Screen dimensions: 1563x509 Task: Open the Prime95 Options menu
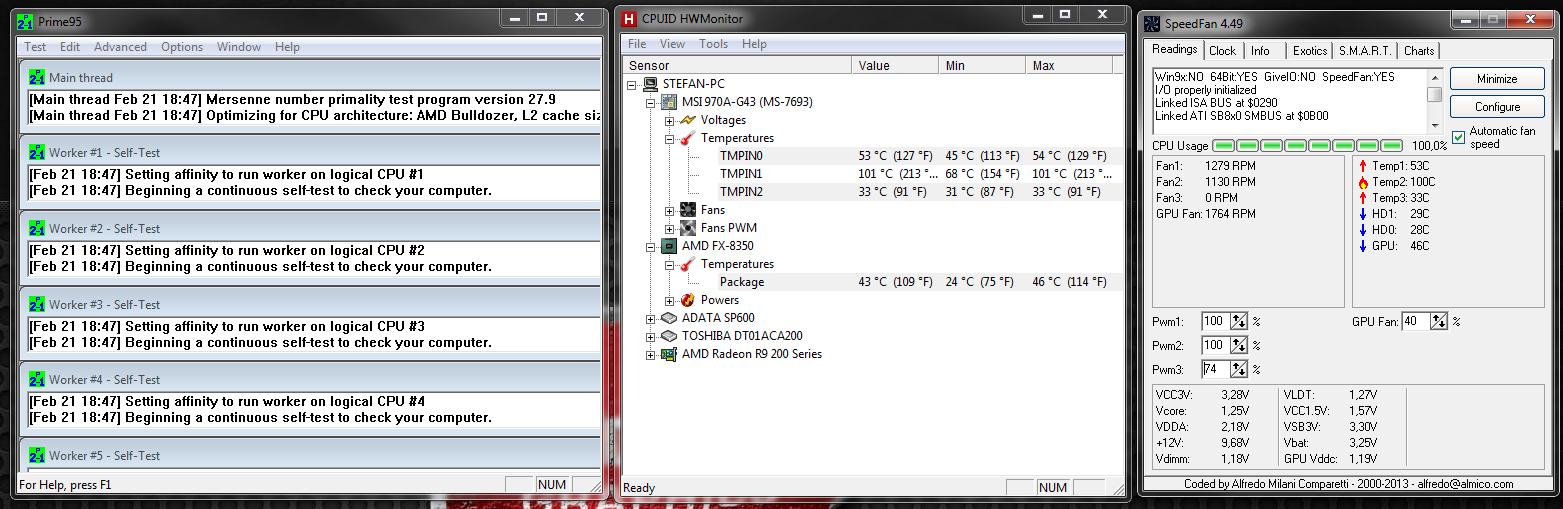tap(182, 47)
